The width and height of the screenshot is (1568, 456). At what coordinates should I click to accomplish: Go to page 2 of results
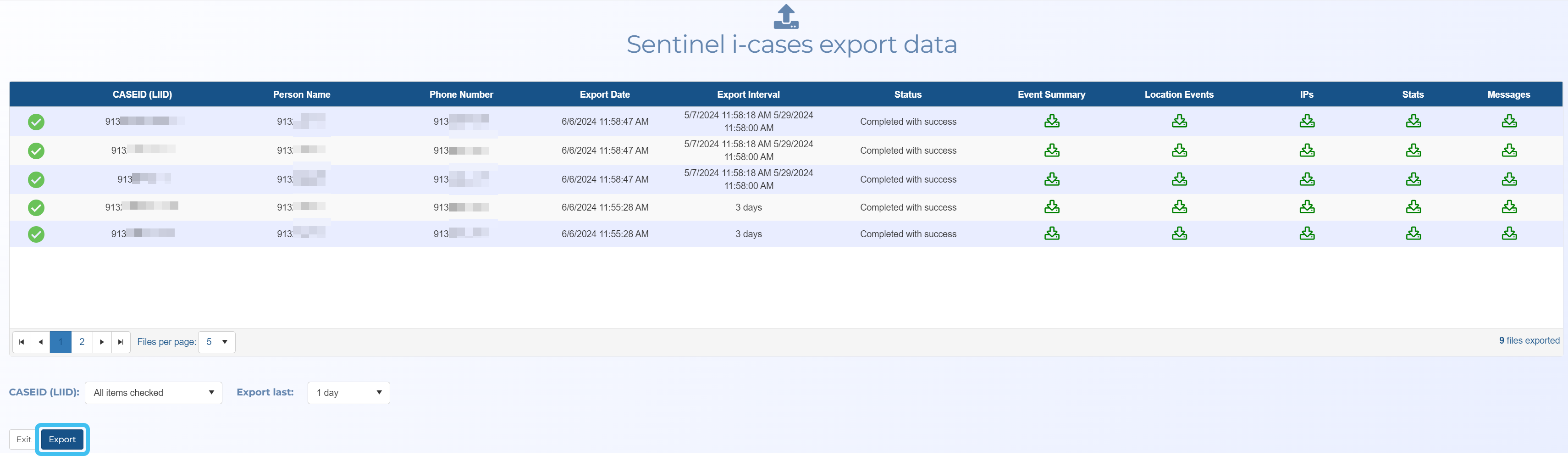point(82,342)
